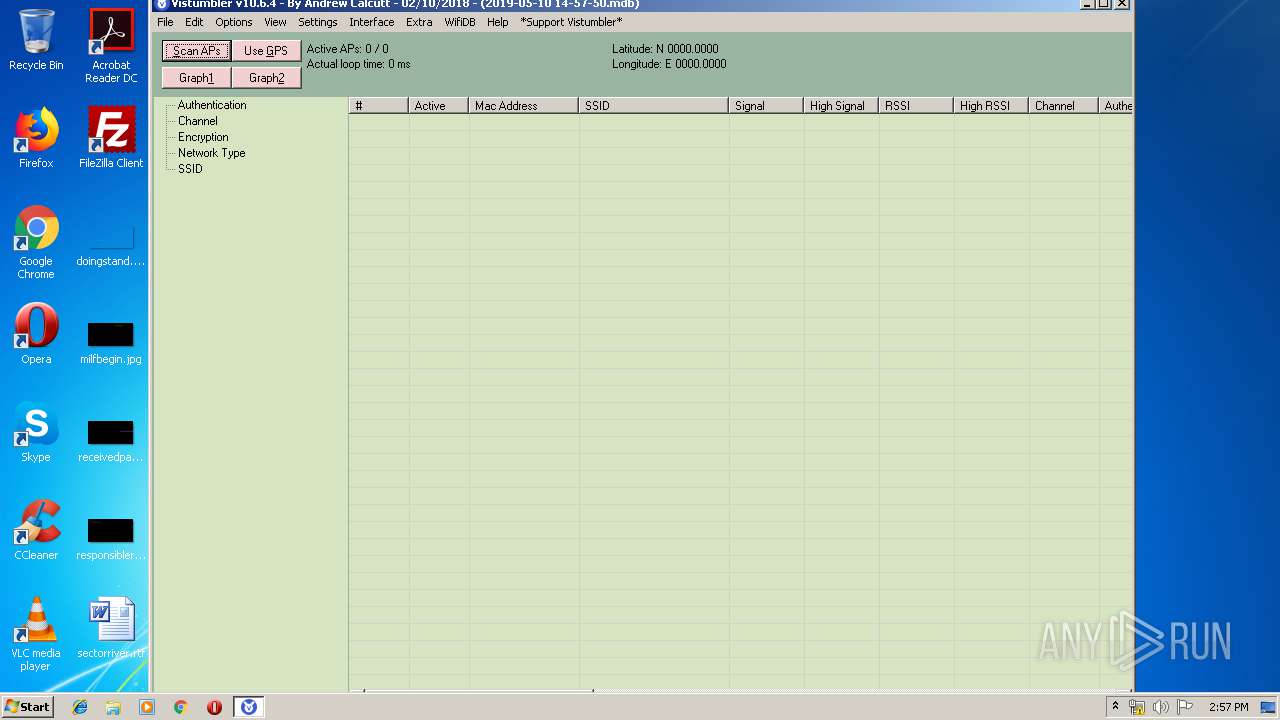Open the doingstand file on the desktop
This screenshot has height=720, width=1280.
tap(111, 246)
